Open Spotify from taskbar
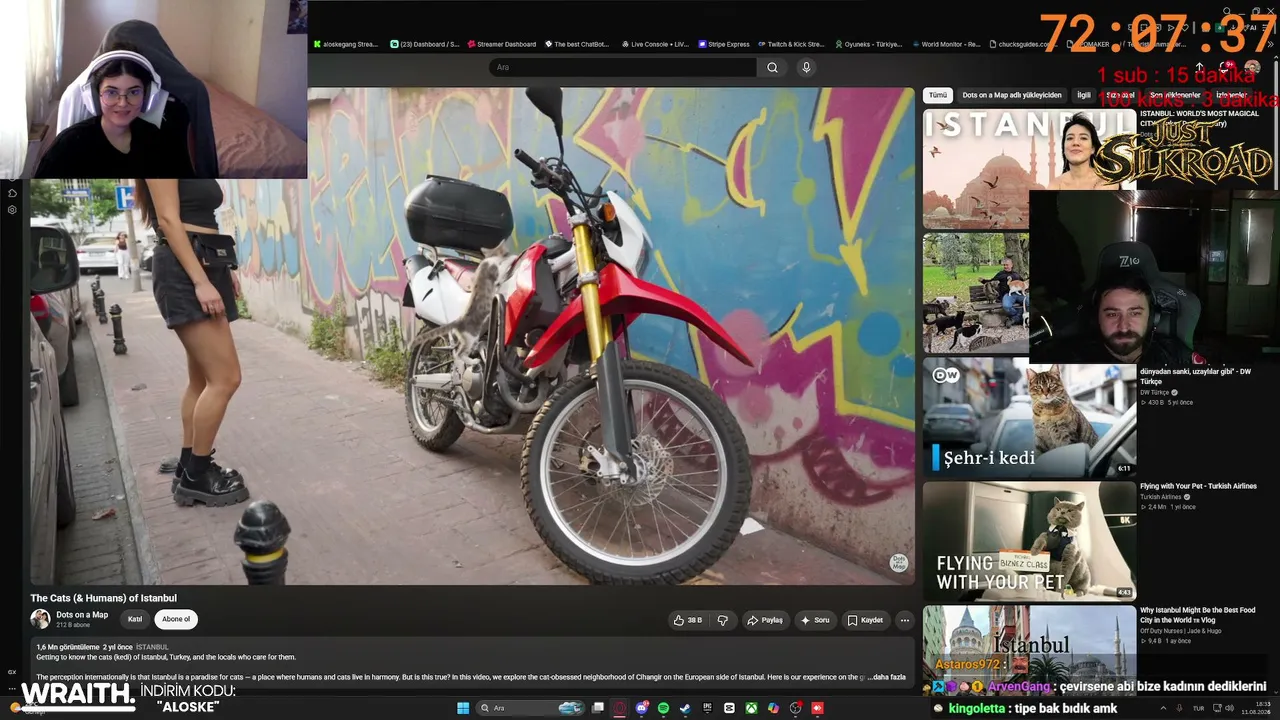This screenshot has height=720, width=1280. pyautogui.click(x=663, y=708)
